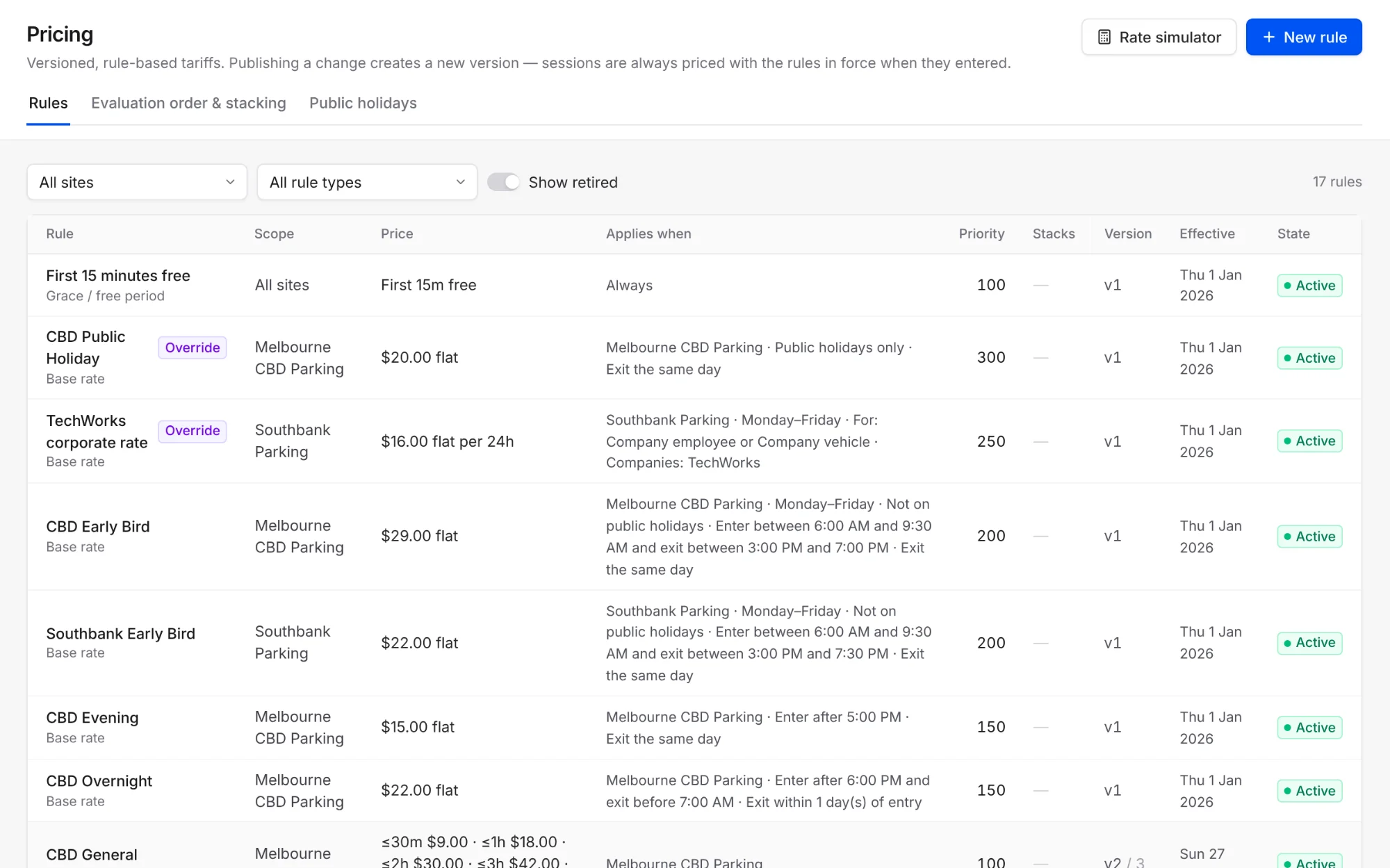
Task: Click the Active badge for CBD Public Holiday
Action: pyautogui.click(x=1309, y=358)
